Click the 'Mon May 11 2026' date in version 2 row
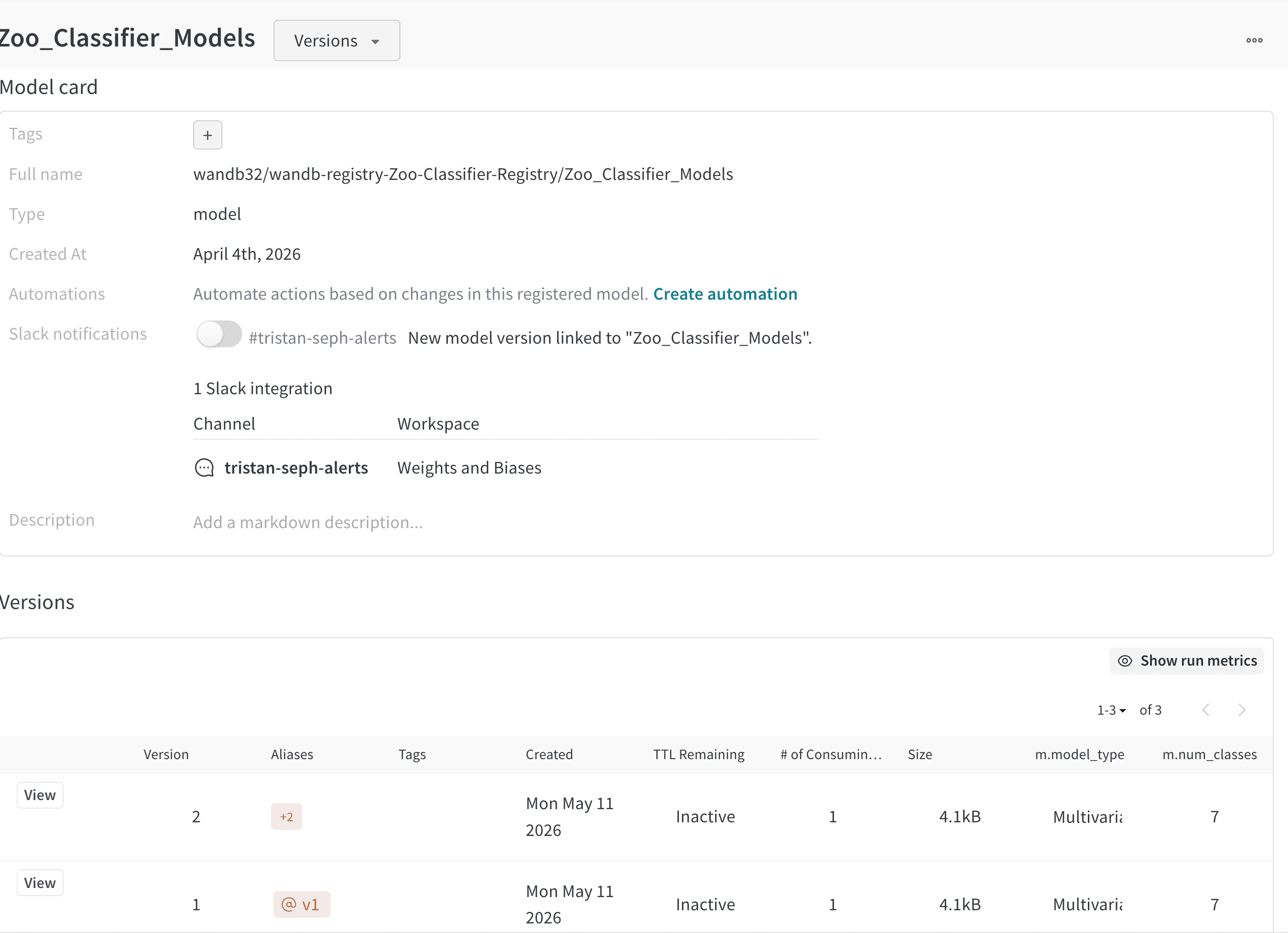Image resolution: width=1288 pixels, height=933 pixels. 570,817
